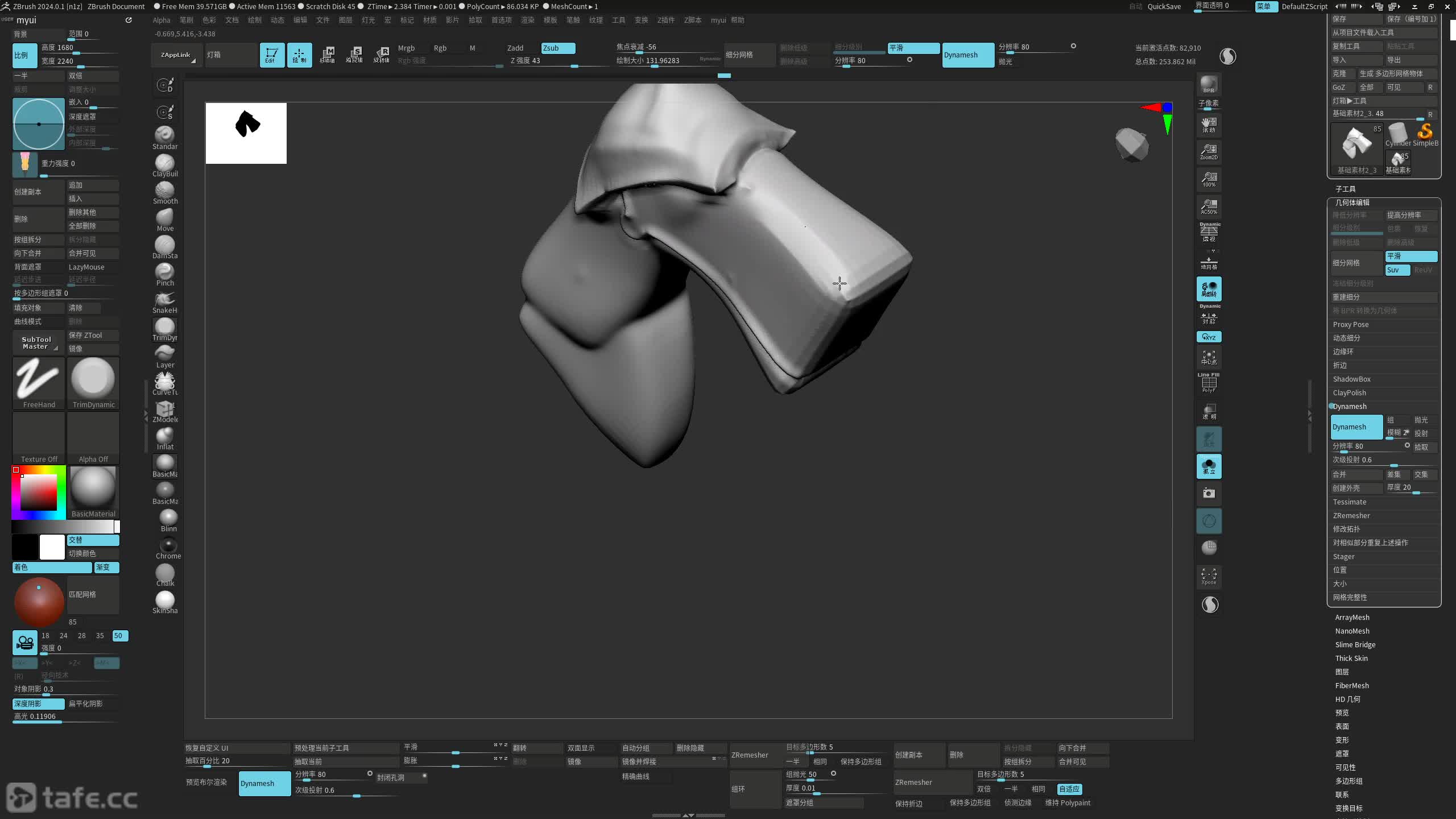
Task: Click the QuickSave button
Action: [x=1164, y=6]
